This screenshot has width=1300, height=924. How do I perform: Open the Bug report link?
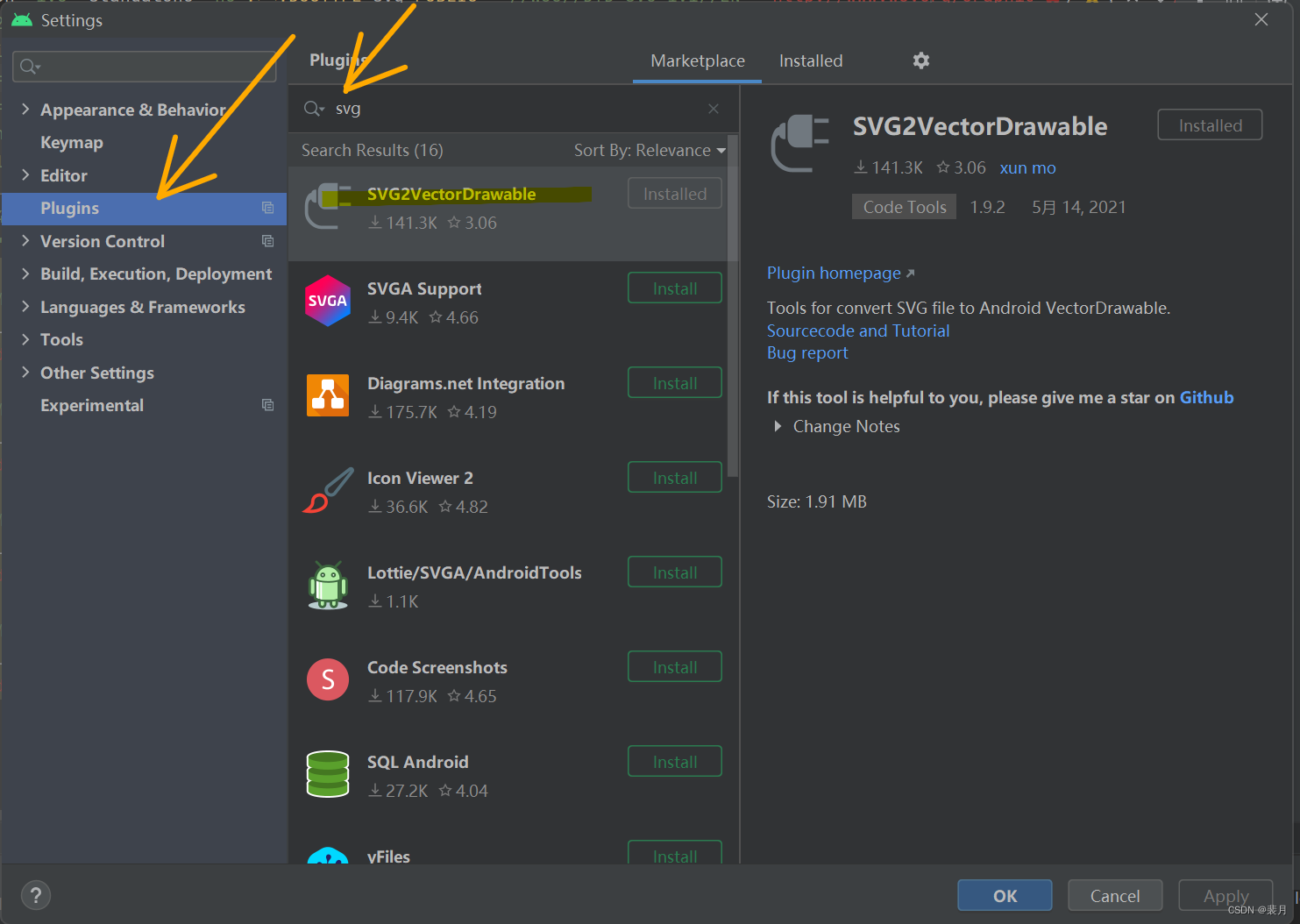pyautogui.click(x=807, y=352)
